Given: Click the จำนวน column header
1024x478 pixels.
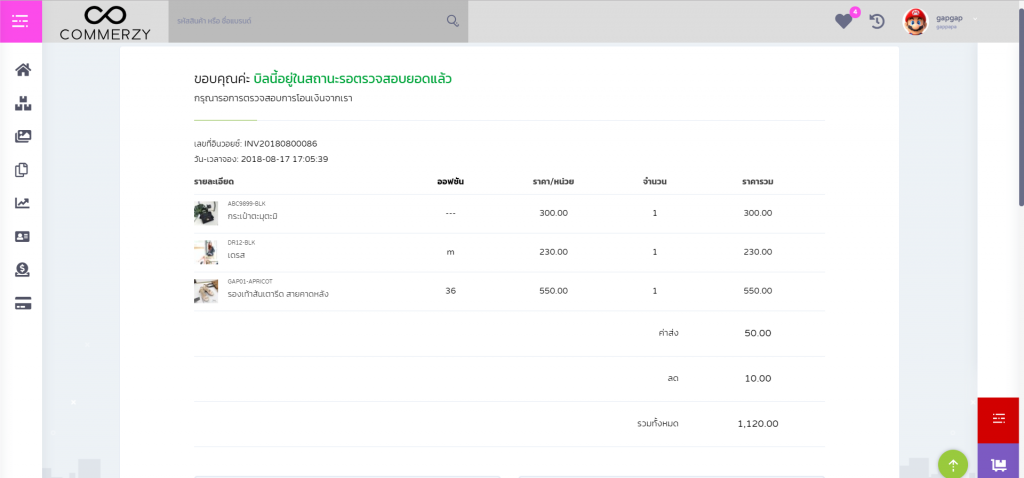Looking at the screenshot, I should (654, 181).
